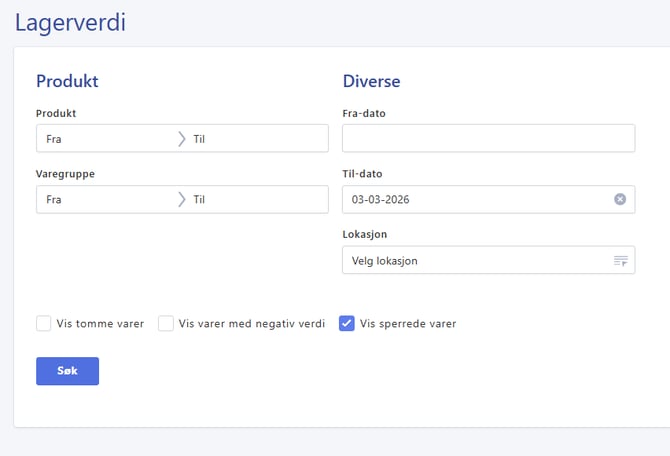The width and height of the screenshot is (670, 456).
Task: Focus the empty Fra-dato field
Action: point(488,139)
